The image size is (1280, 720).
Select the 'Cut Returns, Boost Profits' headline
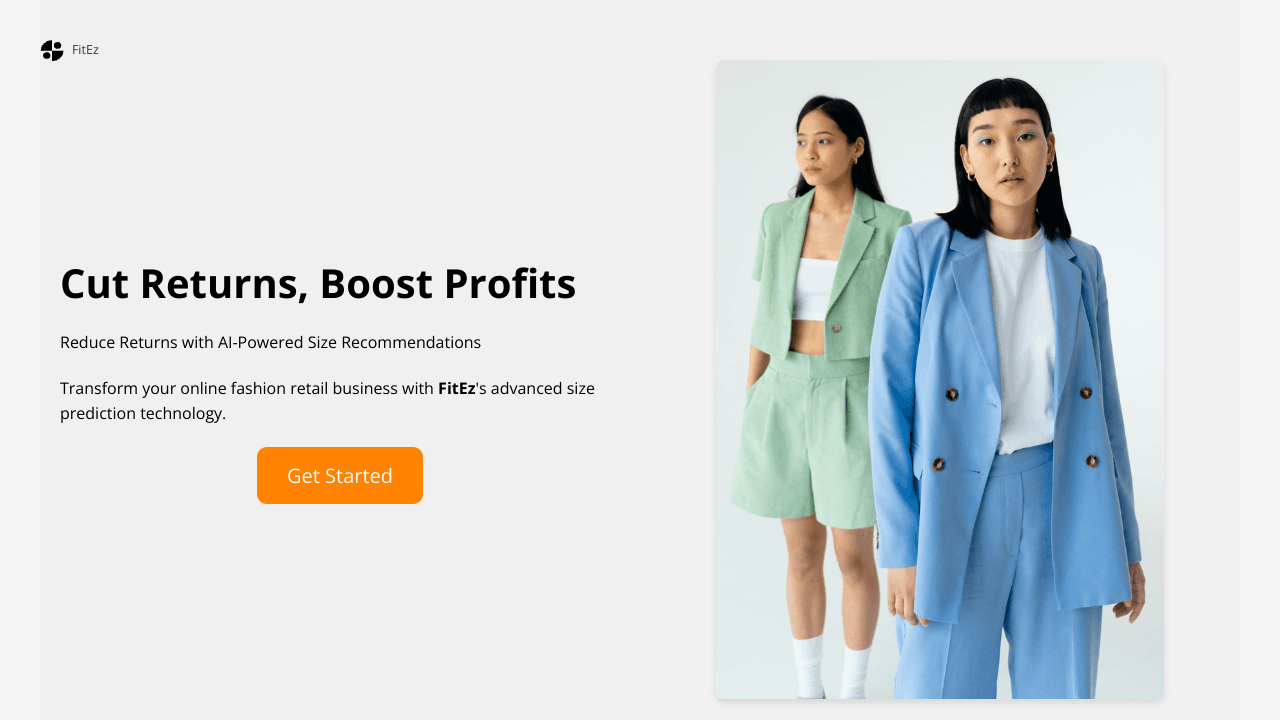318,284
